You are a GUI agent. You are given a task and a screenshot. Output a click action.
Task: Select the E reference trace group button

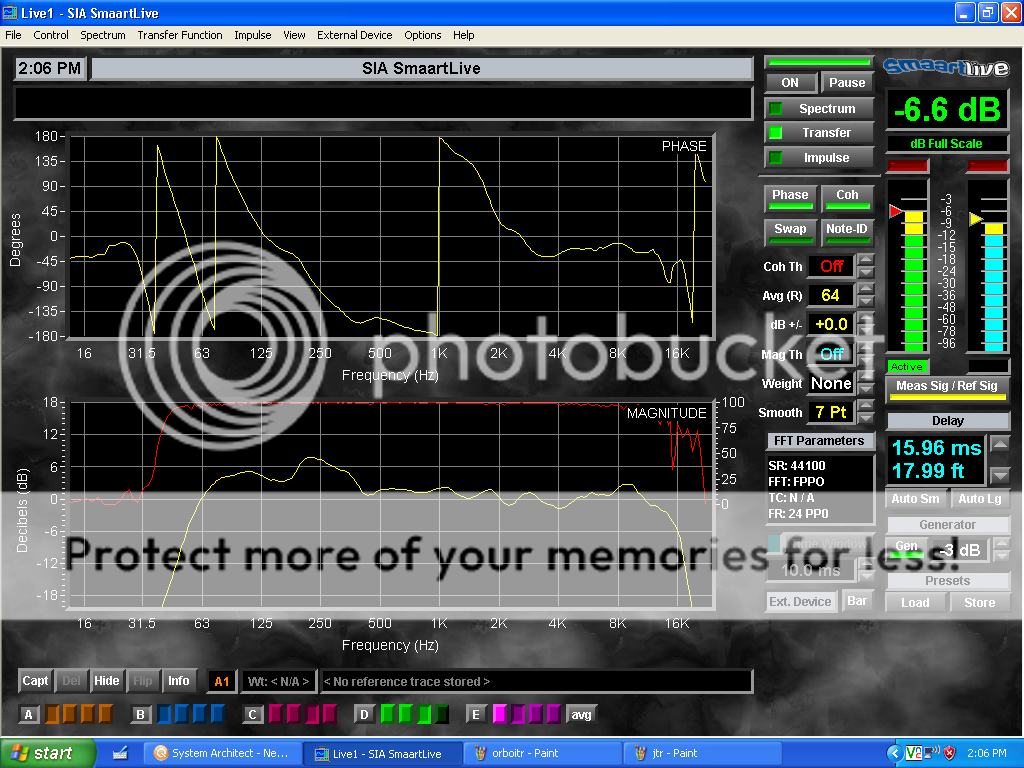476,714
